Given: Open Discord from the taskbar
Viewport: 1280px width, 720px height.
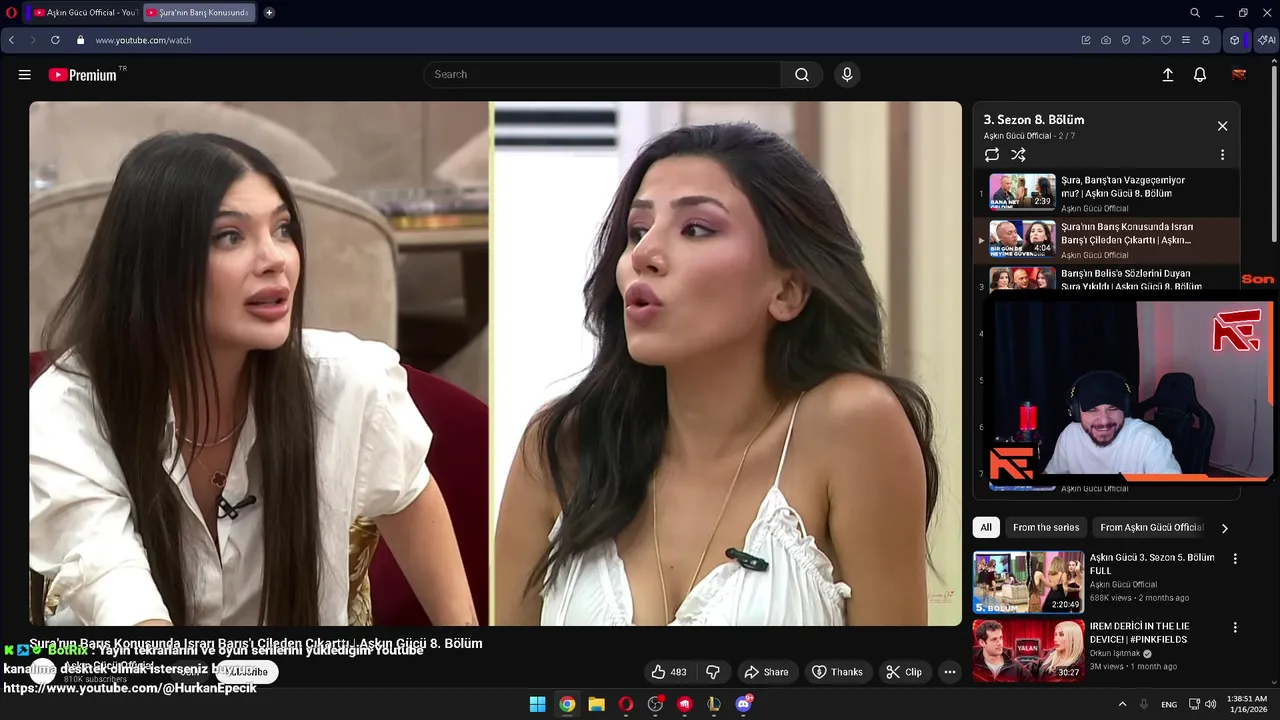Looking at the screenshot, I should (x=743, y=704).
